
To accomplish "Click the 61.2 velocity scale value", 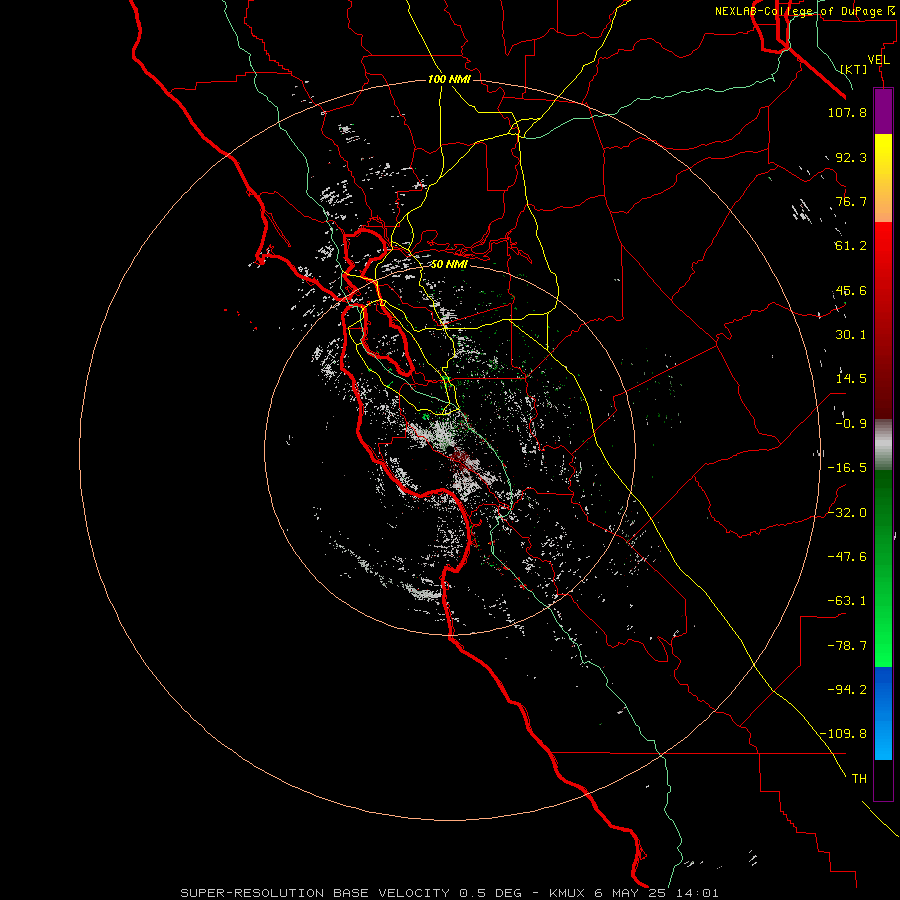I will pyautogui.click(x=851, y=246).
